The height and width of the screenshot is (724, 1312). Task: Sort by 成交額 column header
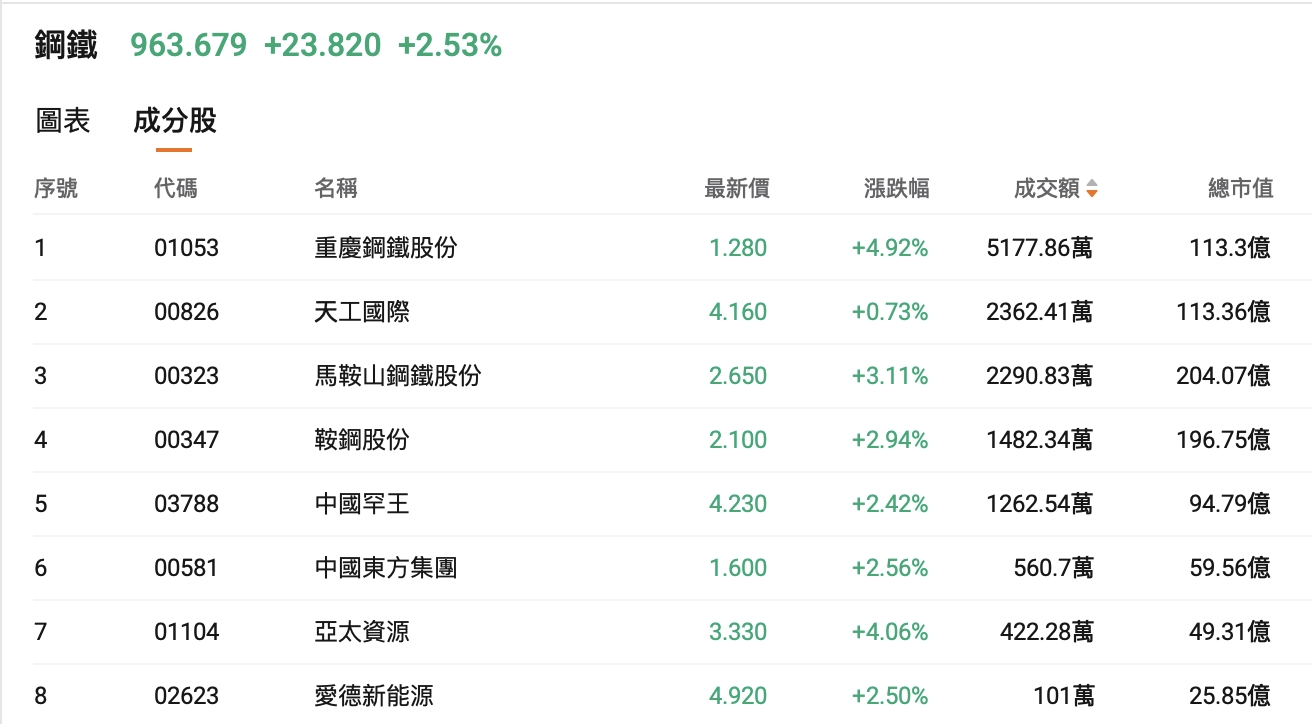pyautogui.click(x=1046, y=188)
